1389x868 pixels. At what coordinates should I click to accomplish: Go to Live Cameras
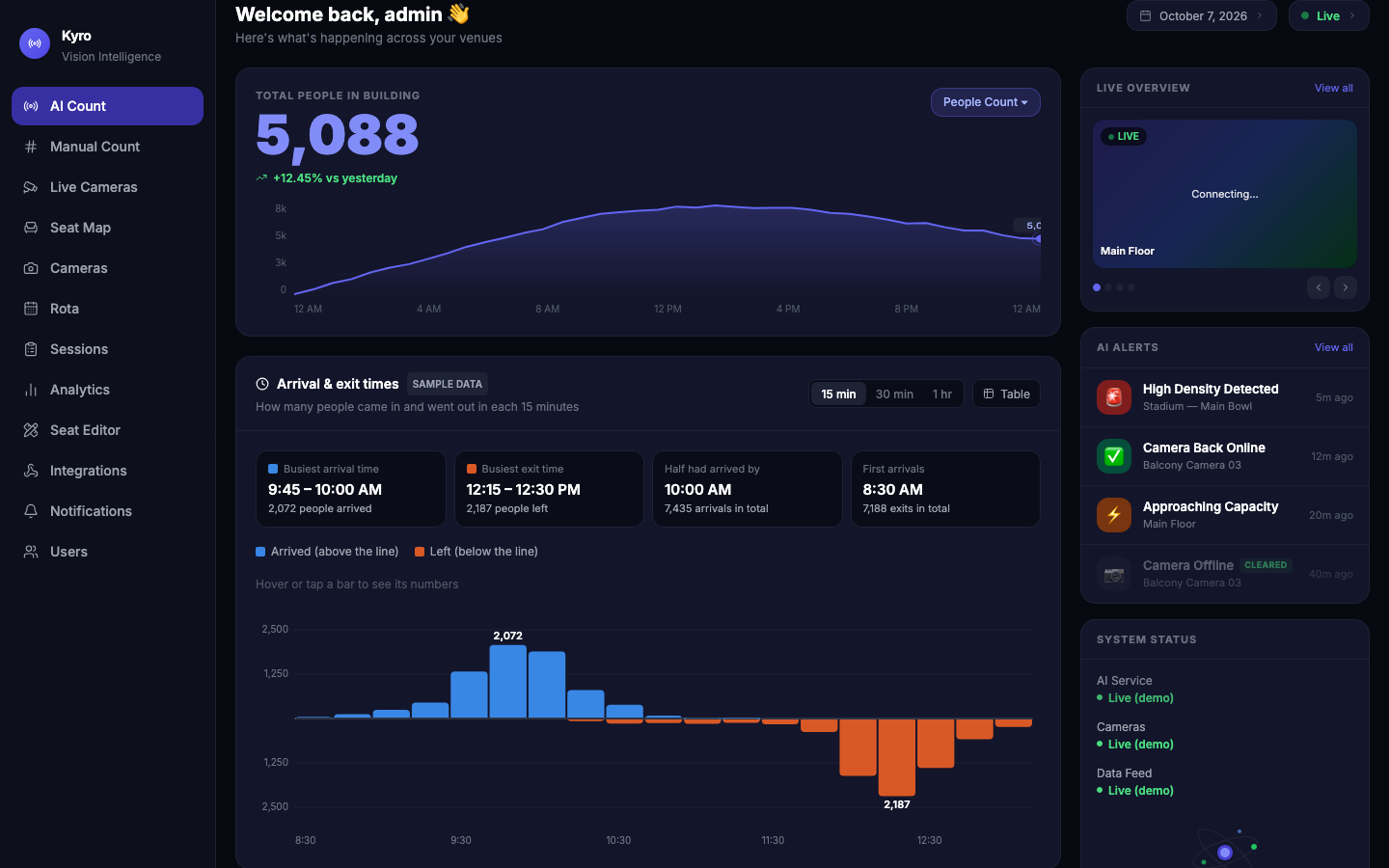click(107, 187)
